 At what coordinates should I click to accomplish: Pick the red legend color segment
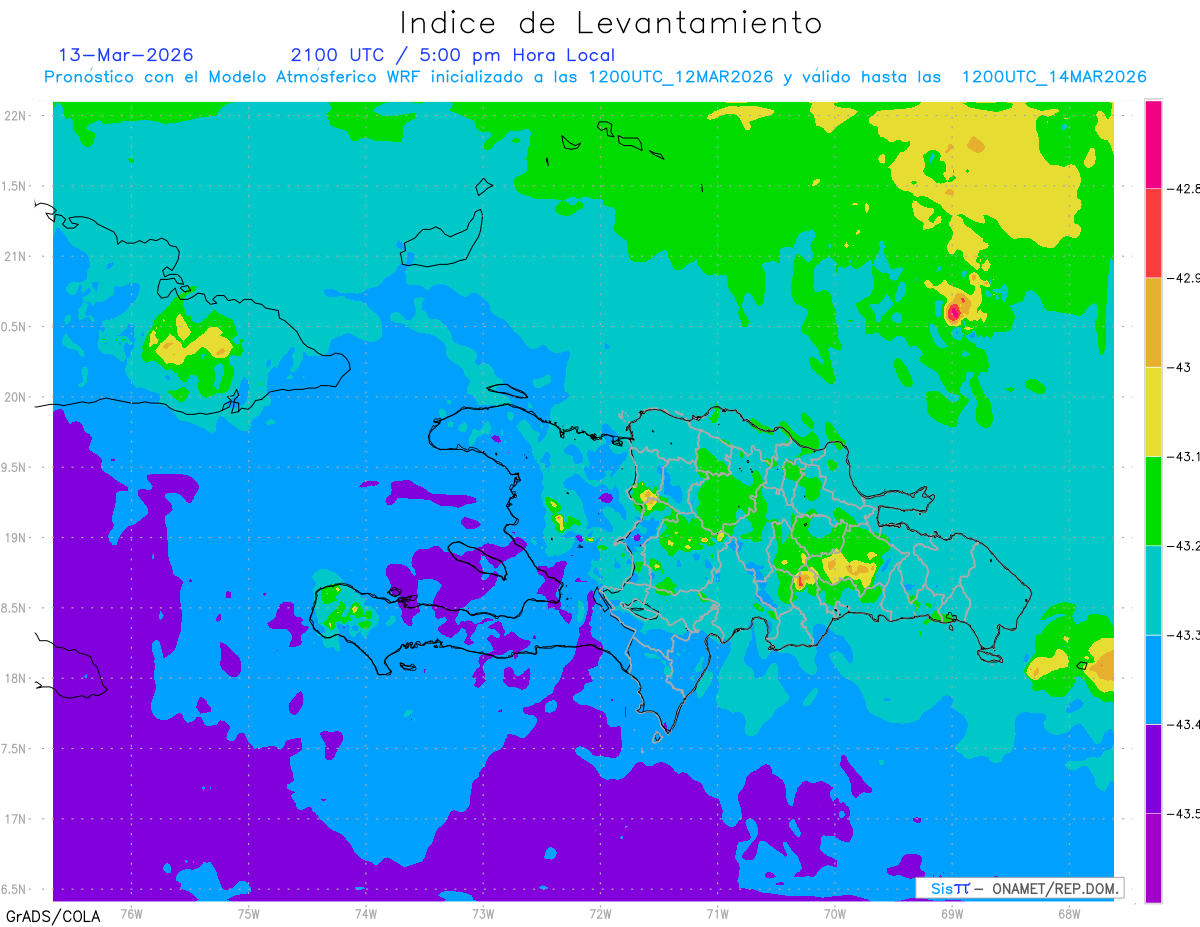tap(1153, 233)
